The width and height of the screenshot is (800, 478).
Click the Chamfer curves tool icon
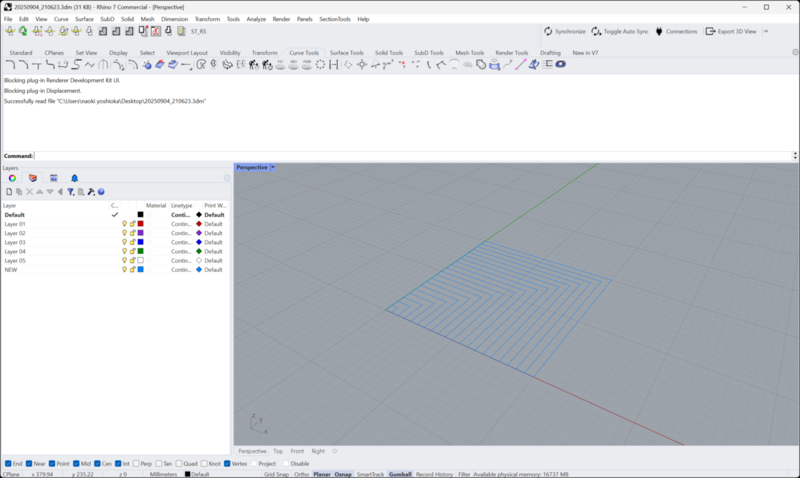23,64
